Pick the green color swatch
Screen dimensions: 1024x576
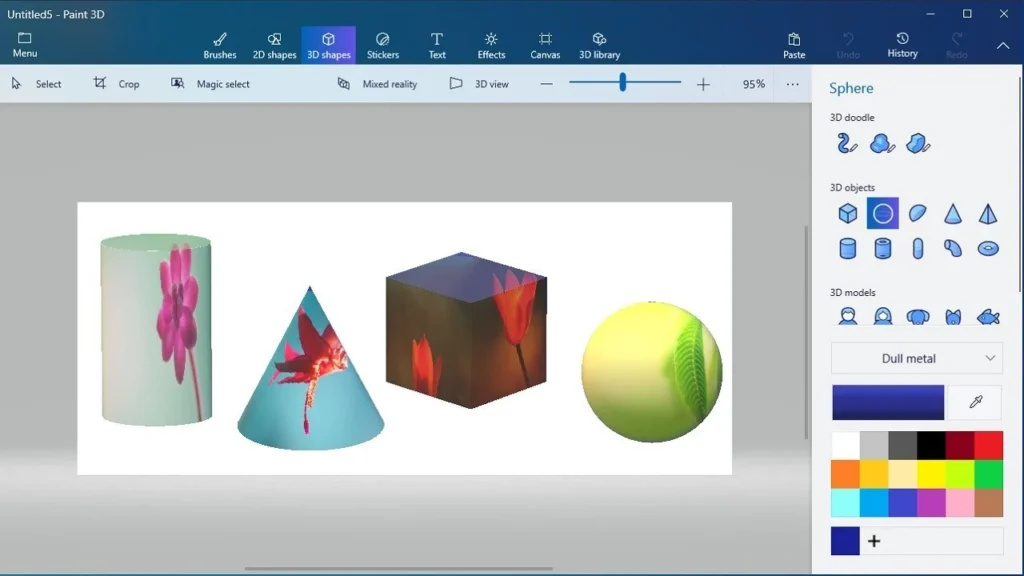989,474
